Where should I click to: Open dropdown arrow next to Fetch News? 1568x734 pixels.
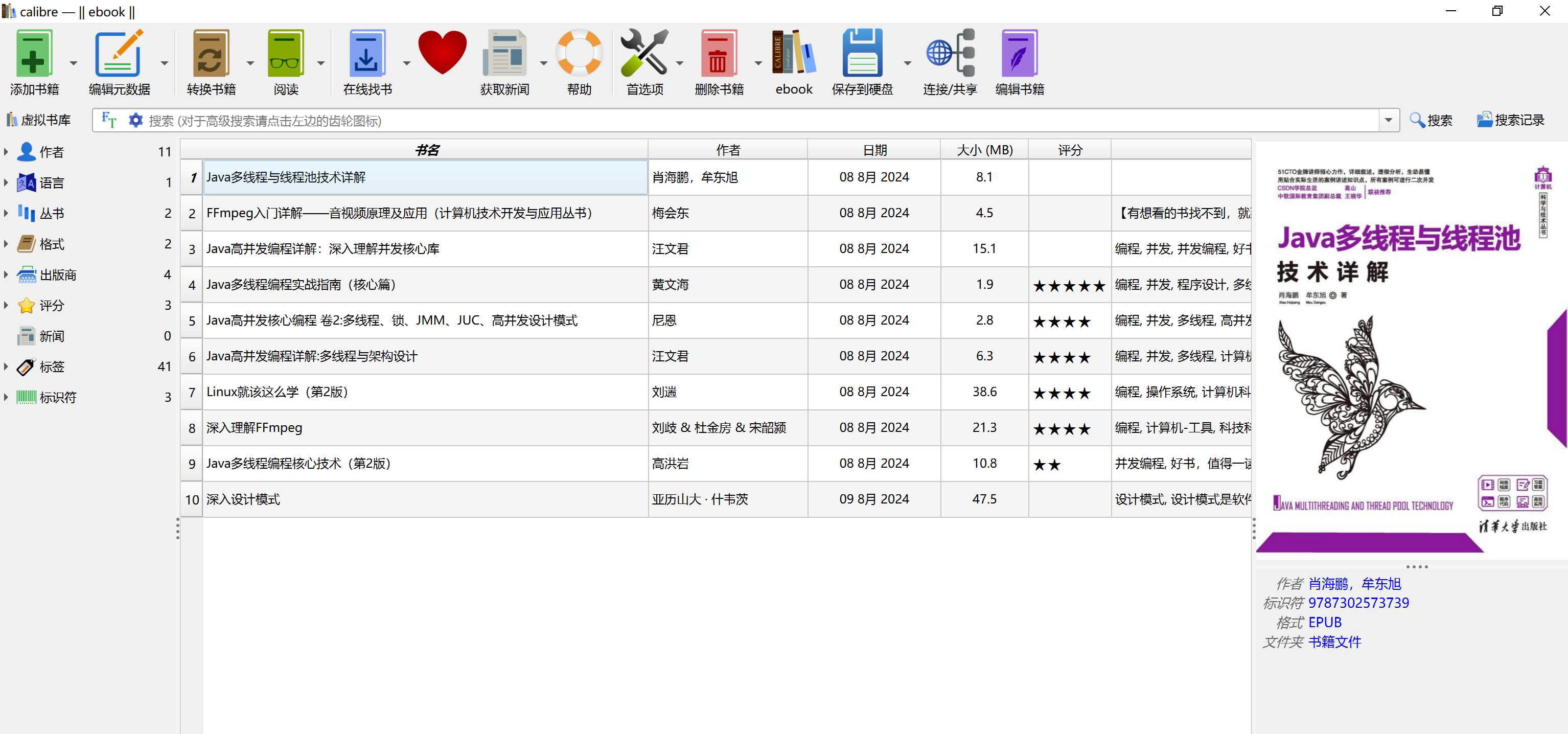click(x=543, y=63)
